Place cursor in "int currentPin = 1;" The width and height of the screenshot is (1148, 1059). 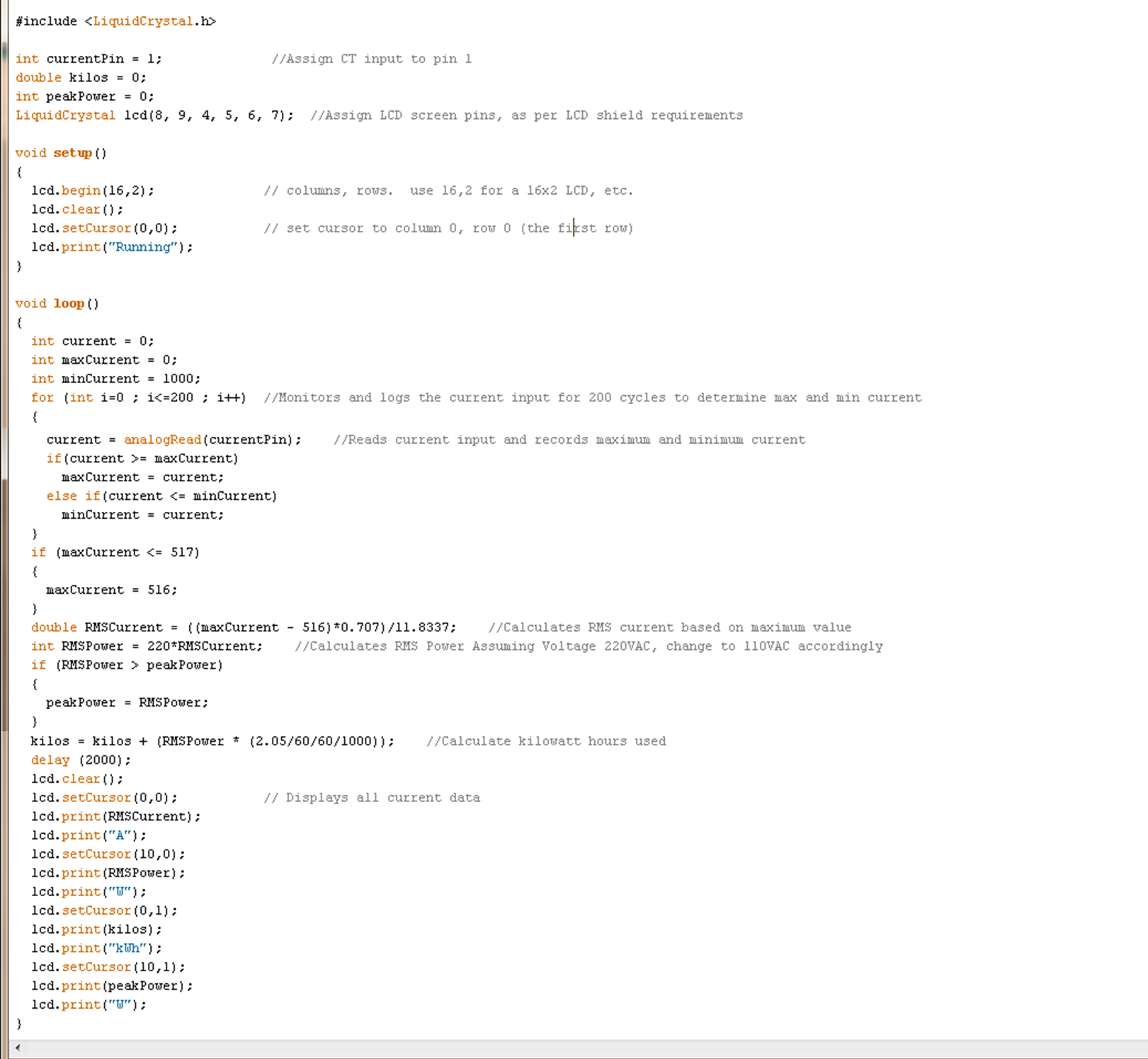(x=89, y=59)
